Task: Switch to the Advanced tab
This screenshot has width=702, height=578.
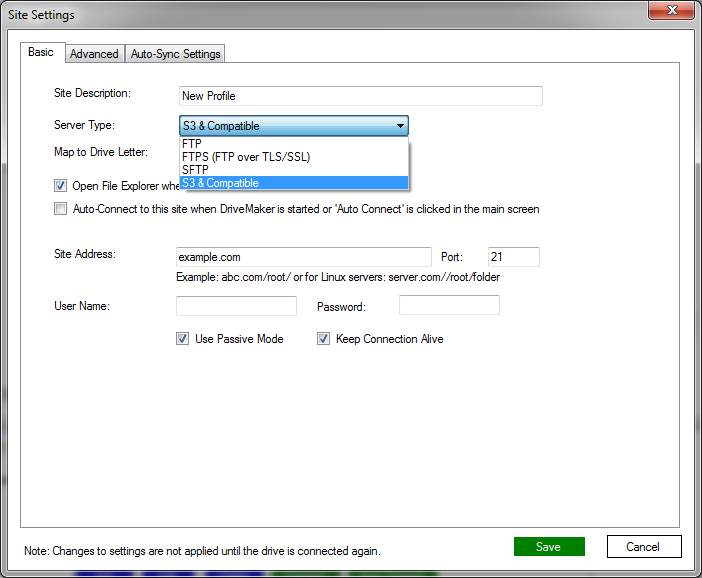Action: [94, 54]
